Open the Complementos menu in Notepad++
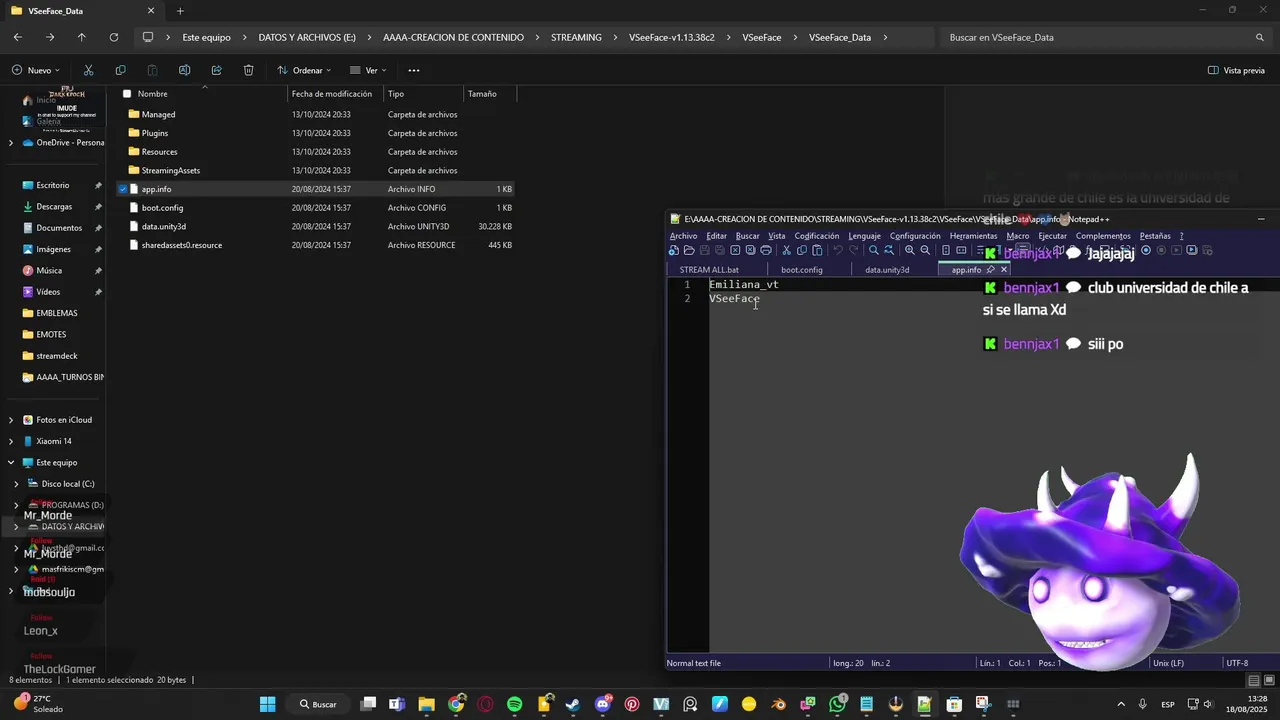This screenshot has height=720, width=1280. [1103, 236]
